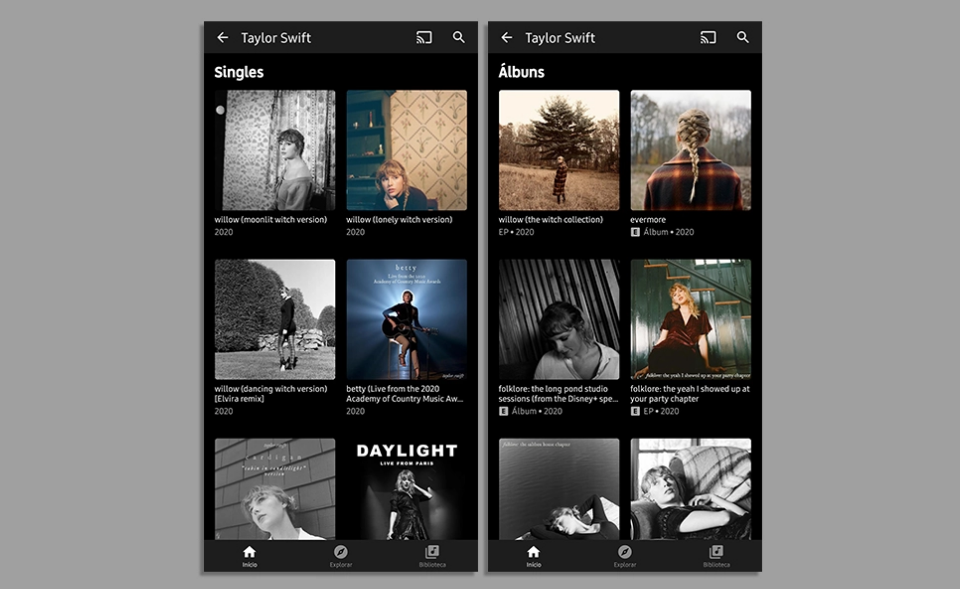
Task: Click 'willow (the witch collection)' title
Action: 550,219
